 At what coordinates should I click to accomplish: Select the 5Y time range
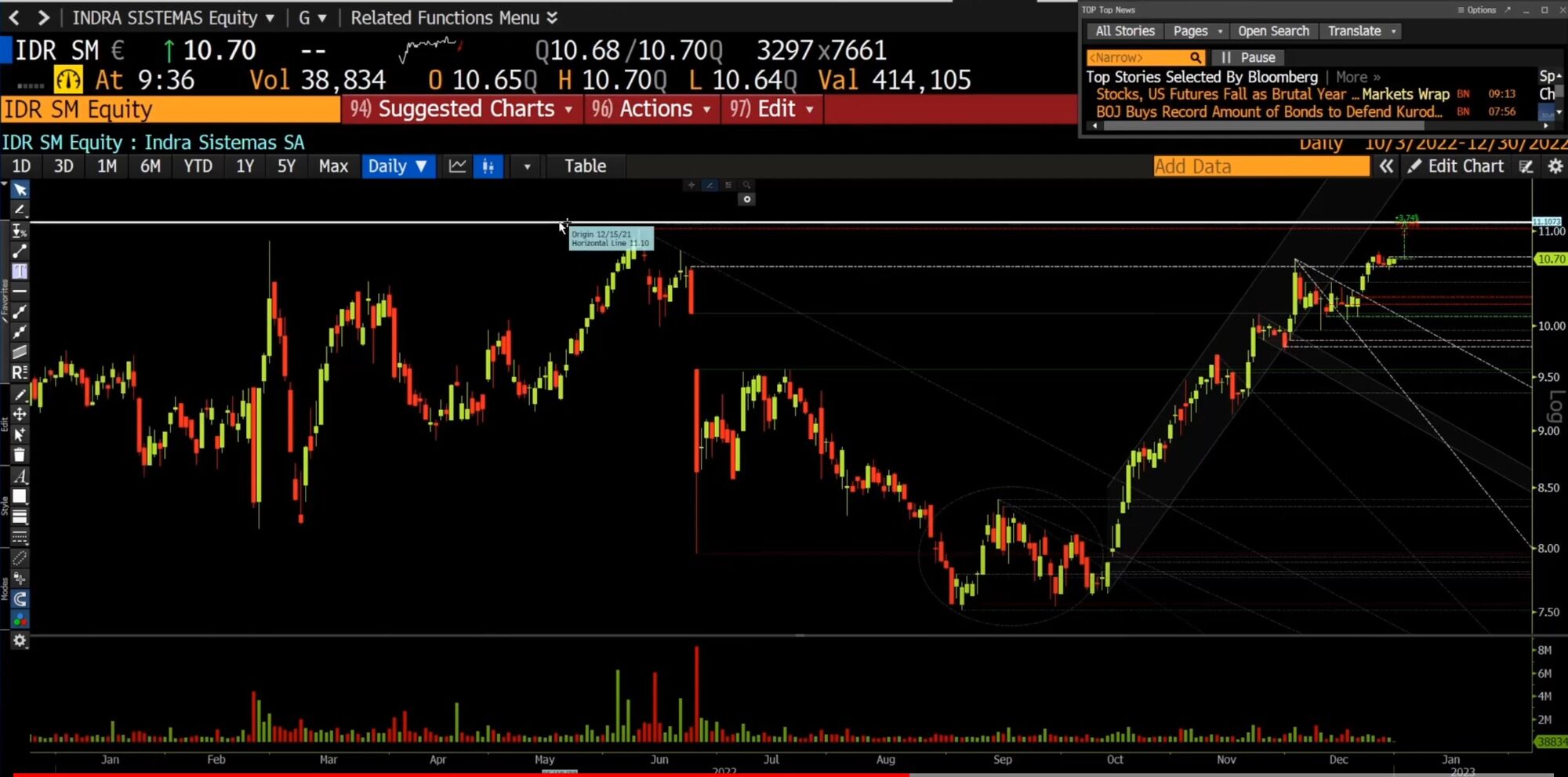(x=286, y=166)
